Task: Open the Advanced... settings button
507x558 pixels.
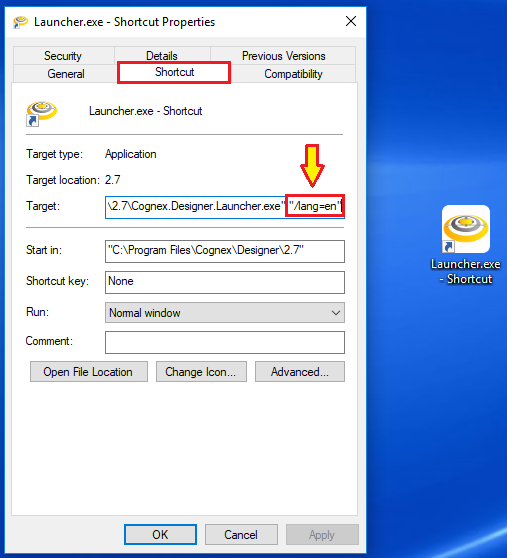Action: (300, 372)
